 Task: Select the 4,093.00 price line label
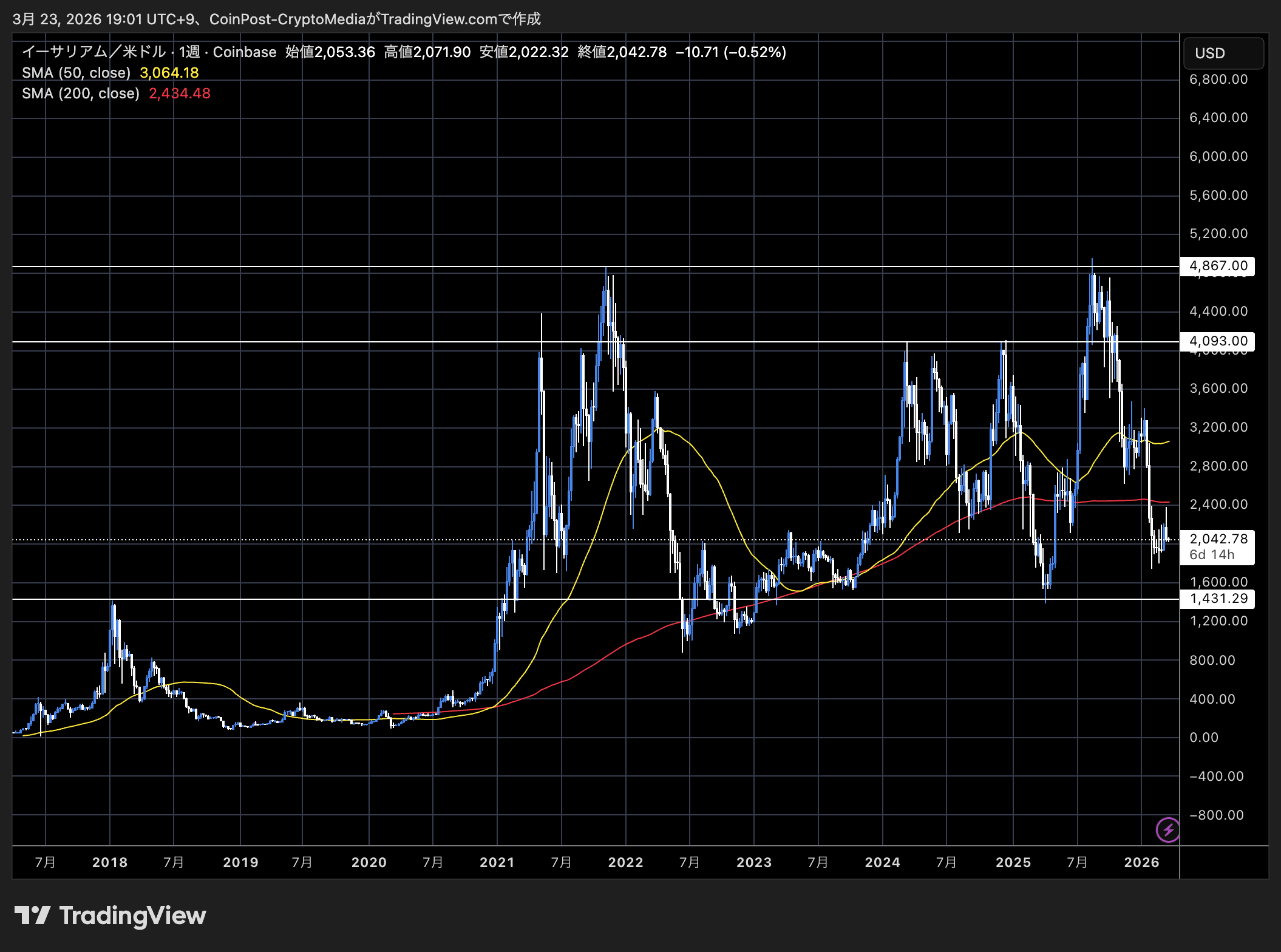coord(1218,341)
